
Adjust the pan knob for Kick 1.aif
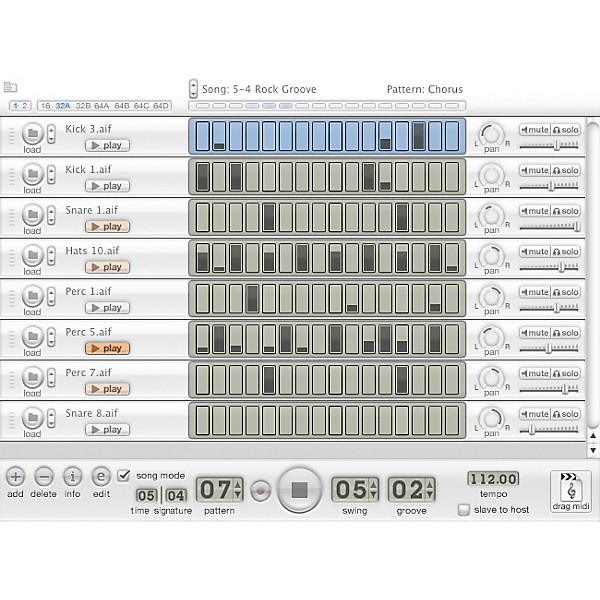(492, 175)
